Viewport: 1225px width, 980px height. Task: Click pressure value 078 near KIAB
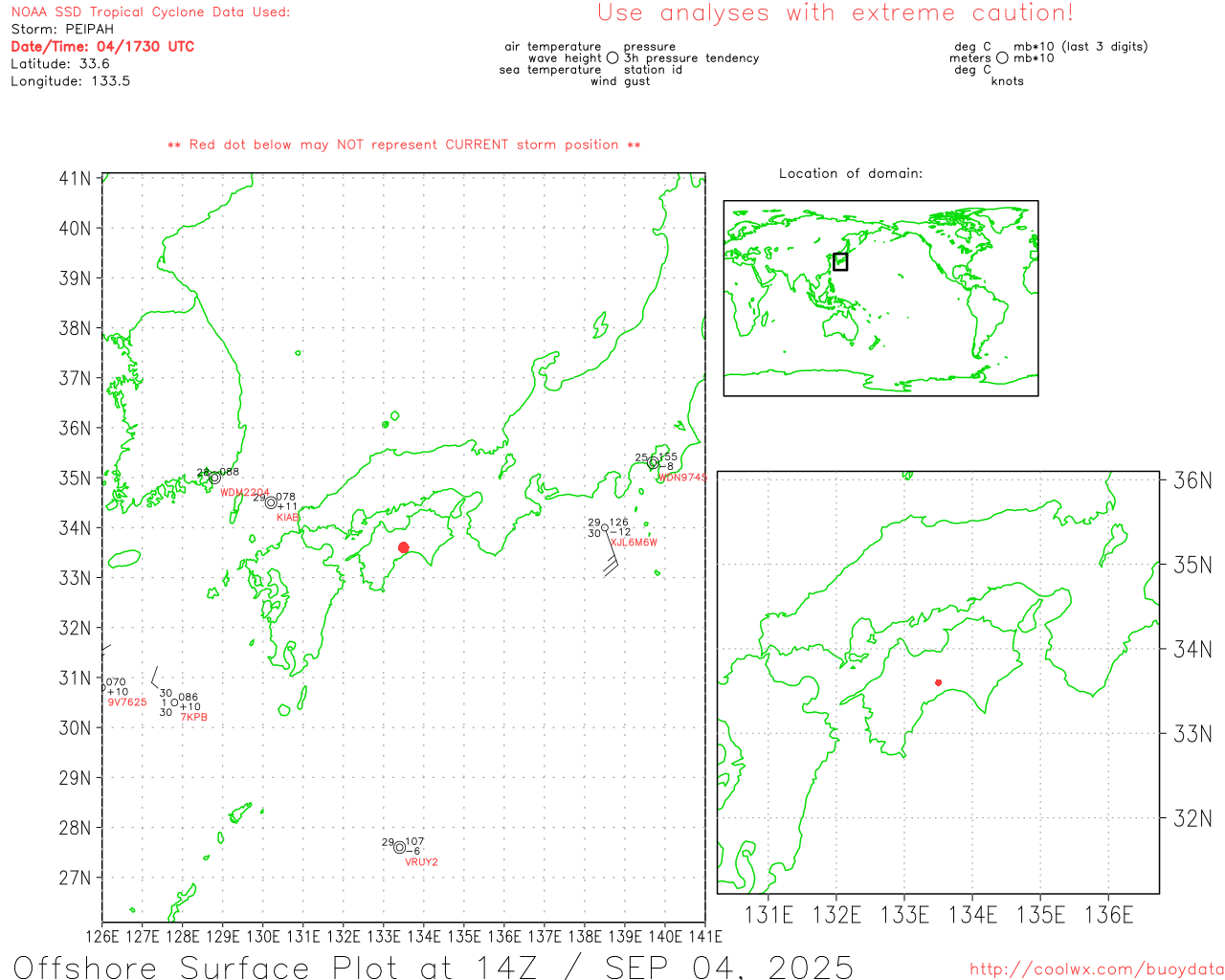click(286, 498)
